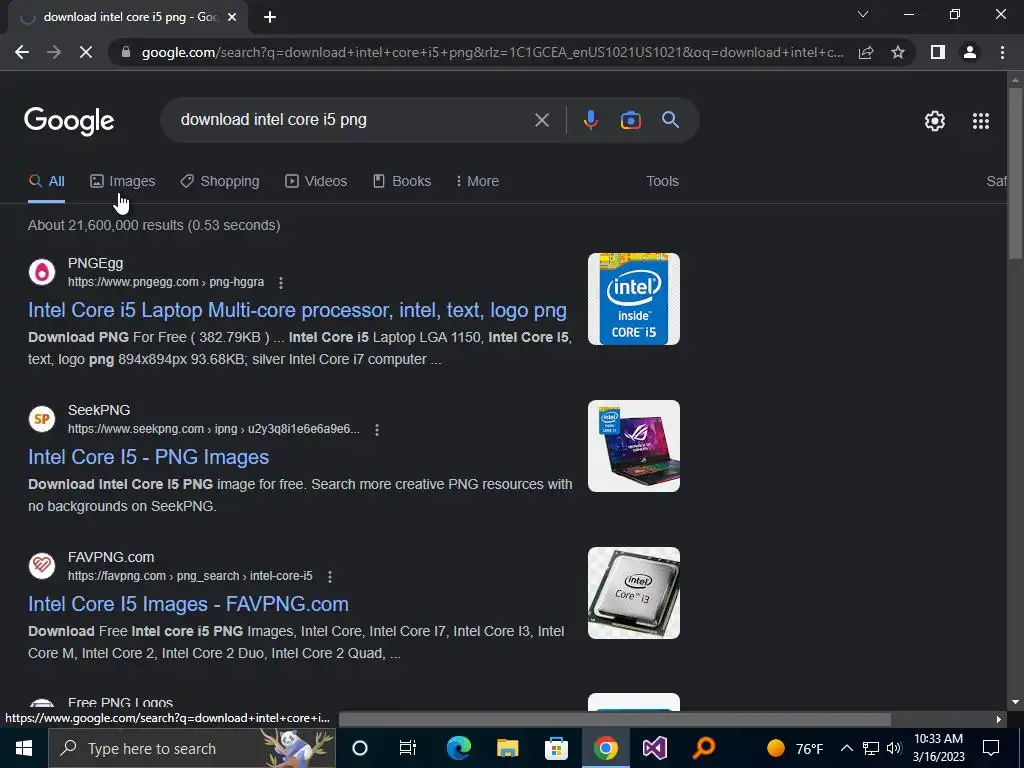Open the search Tools options
1024x768 pixels.
coord(662,181)
